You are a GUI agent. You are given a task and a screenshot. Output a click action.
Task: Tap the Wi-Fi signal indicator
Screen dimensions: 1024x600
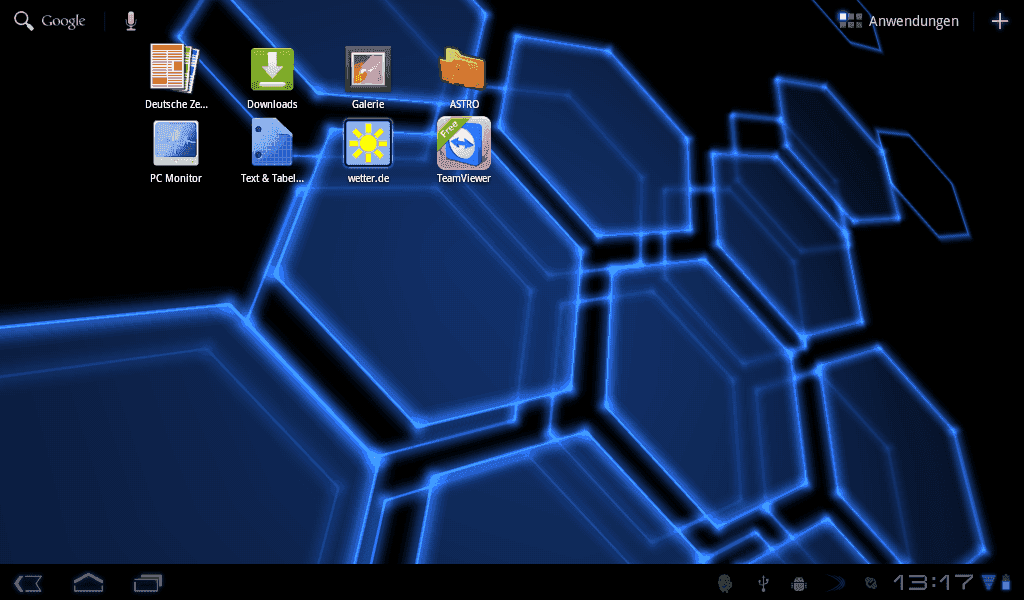point(989,582)
